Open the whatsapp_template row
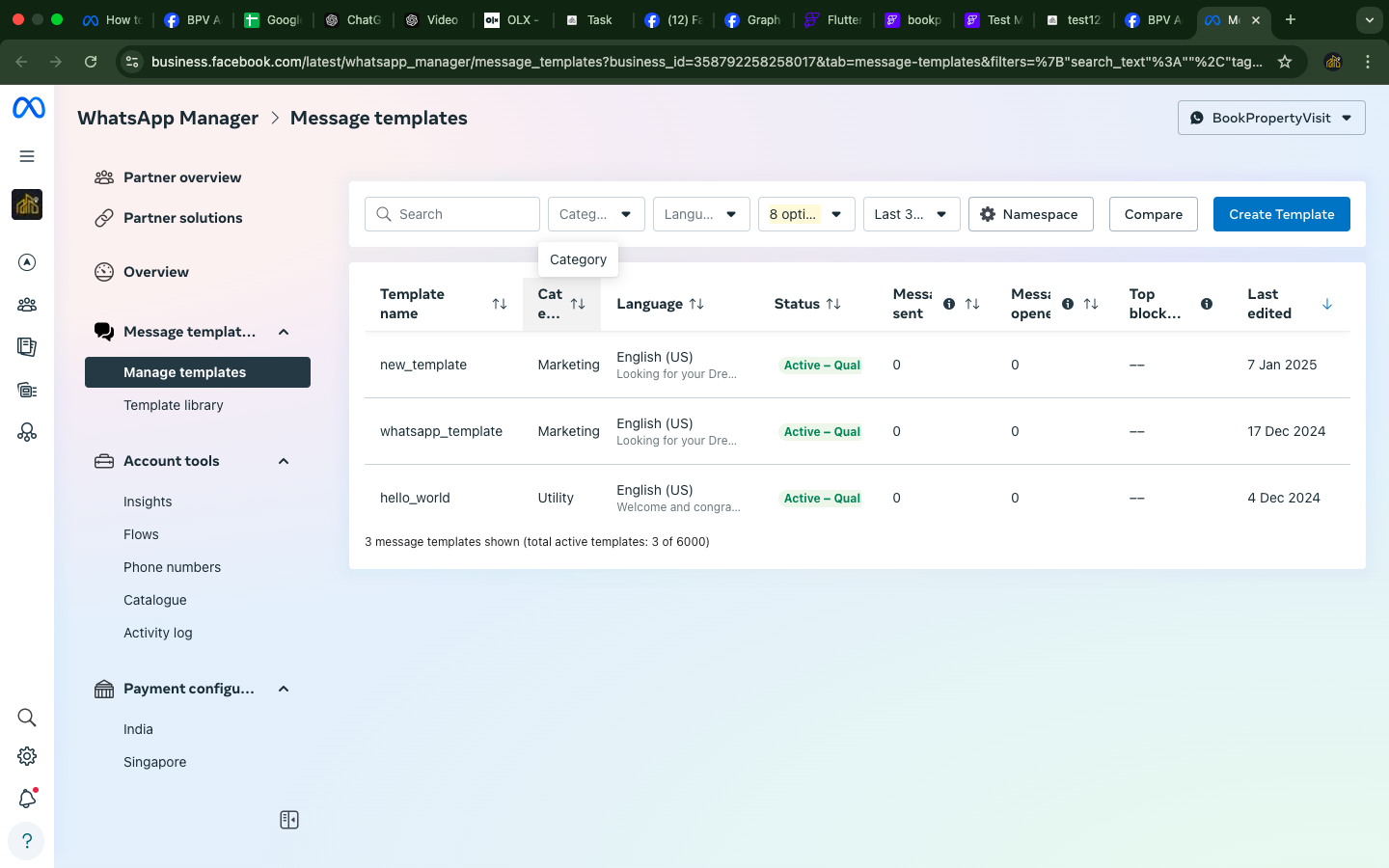 [858, 431]
